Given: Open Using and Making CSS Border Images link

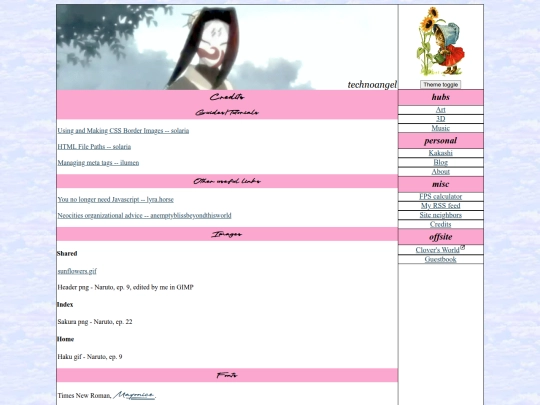Looking at the screenshot, I should (123, 131).
